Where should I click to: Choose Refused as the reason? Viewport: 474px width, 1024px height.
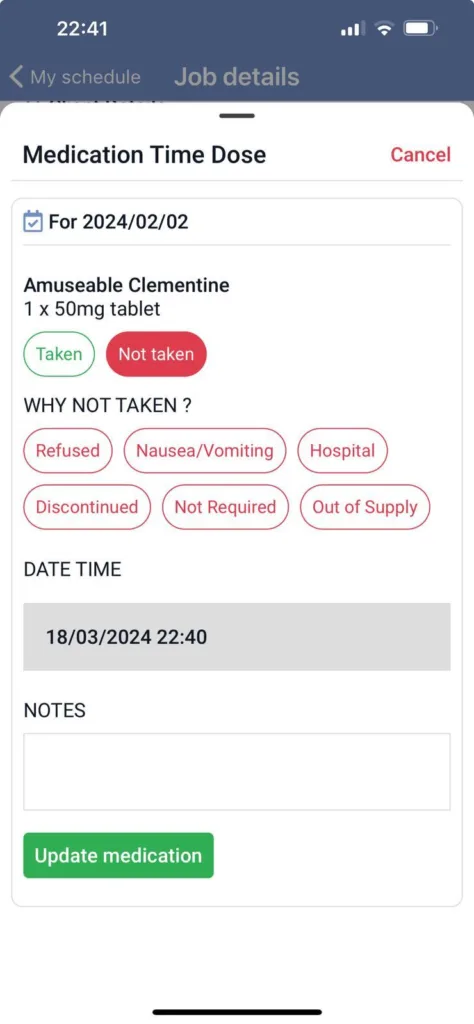68,451
